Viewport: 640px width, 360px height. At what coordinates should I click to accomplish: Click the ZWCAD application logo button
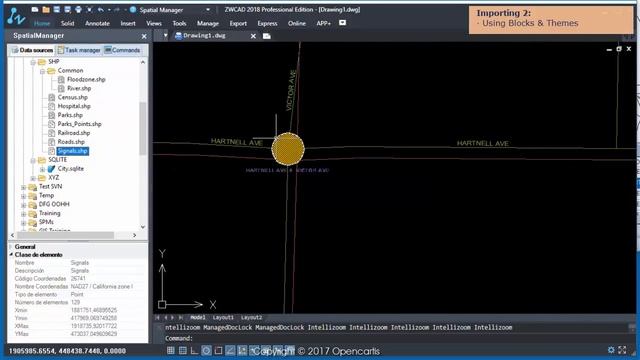click(16, 16)
